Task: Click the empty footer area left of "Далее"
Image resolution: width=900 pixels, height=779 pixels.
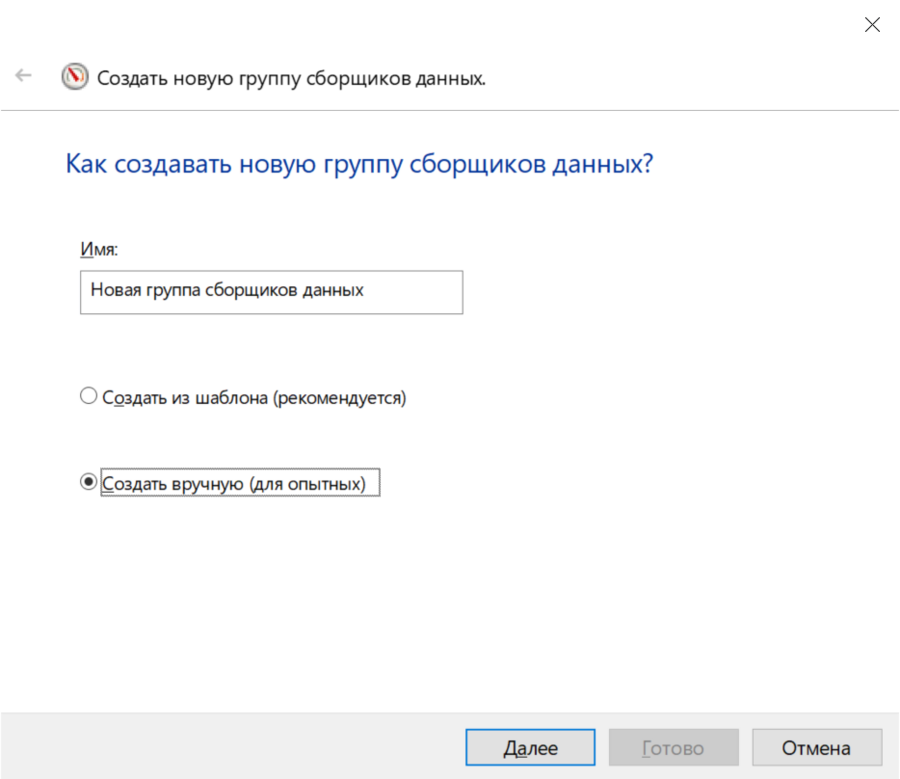Action: click(230, 748)
